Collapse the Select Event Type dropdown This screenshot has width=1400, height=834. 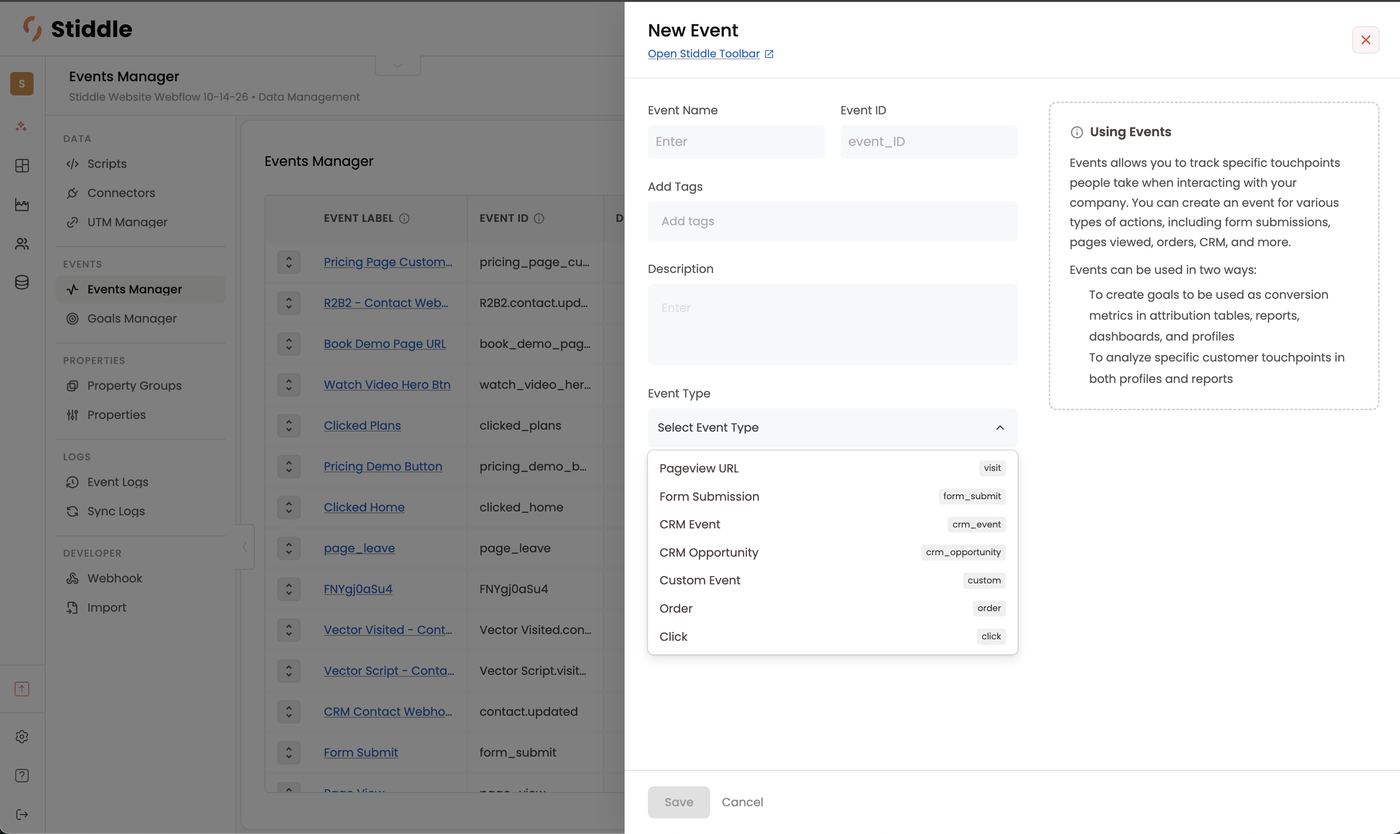coord(1000,428)
